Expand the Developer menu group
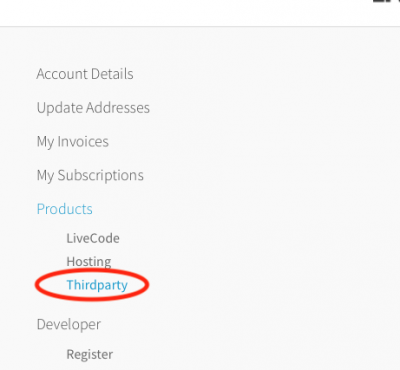Image resolution: width=400 pixels, height=370 pixels. (x=69, y=324)
